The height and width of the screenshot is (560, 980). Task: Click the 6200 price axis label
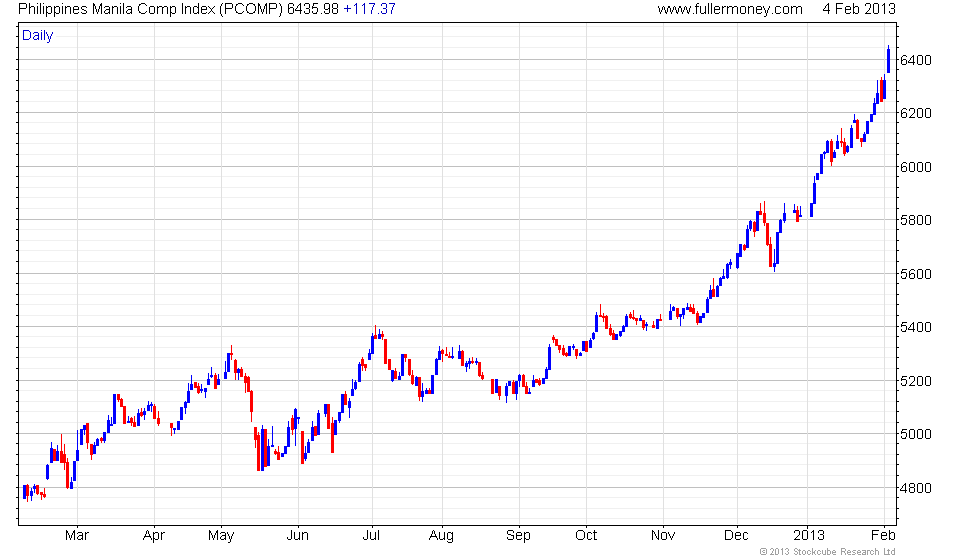[916, 113]
